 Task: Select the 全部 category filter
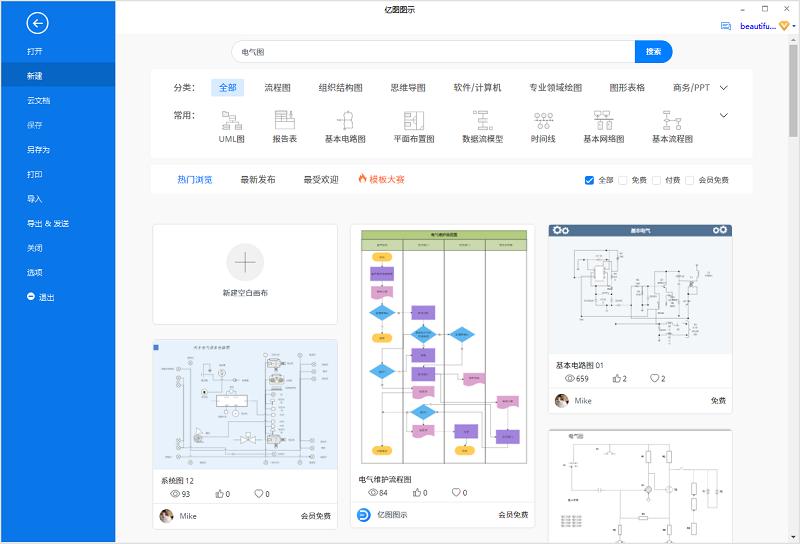click(228, 88)
